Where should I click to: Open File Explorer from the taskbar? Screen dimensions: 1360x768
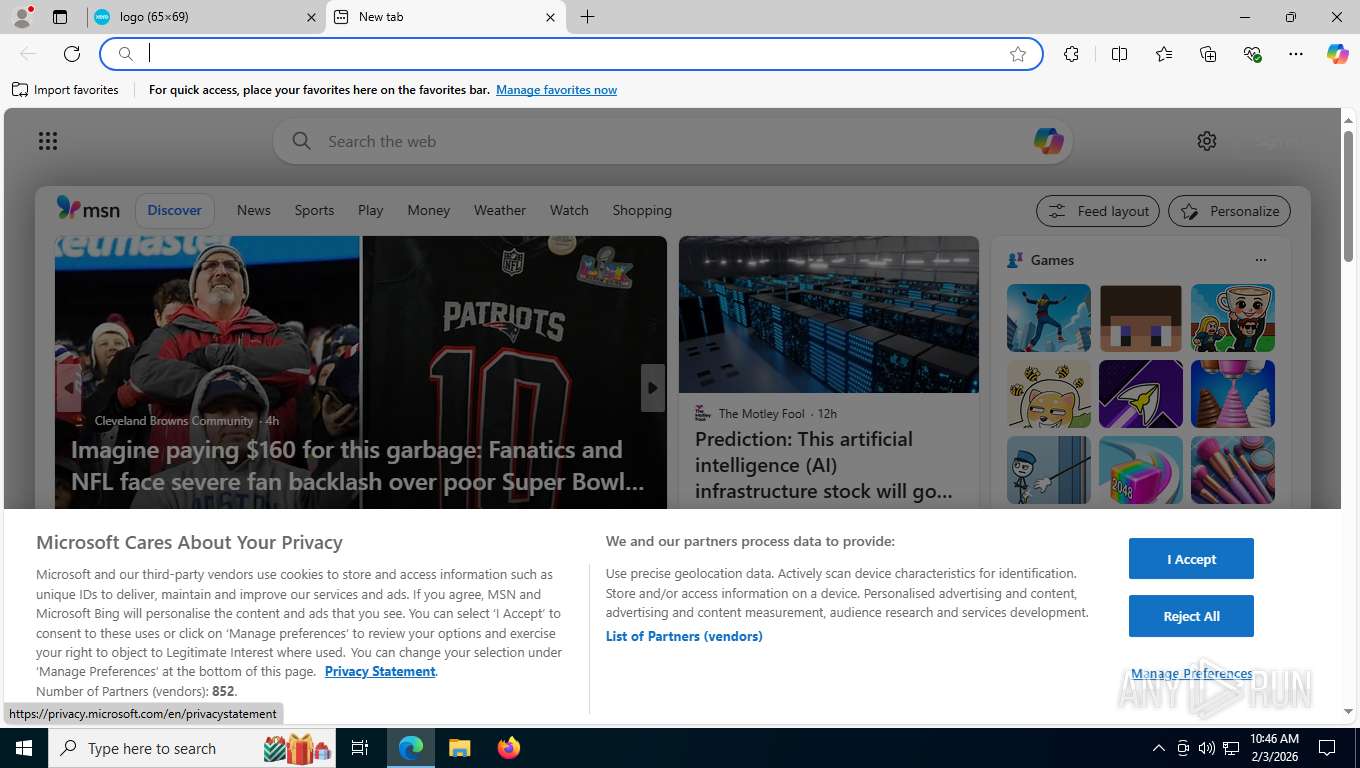coord(459,748)
